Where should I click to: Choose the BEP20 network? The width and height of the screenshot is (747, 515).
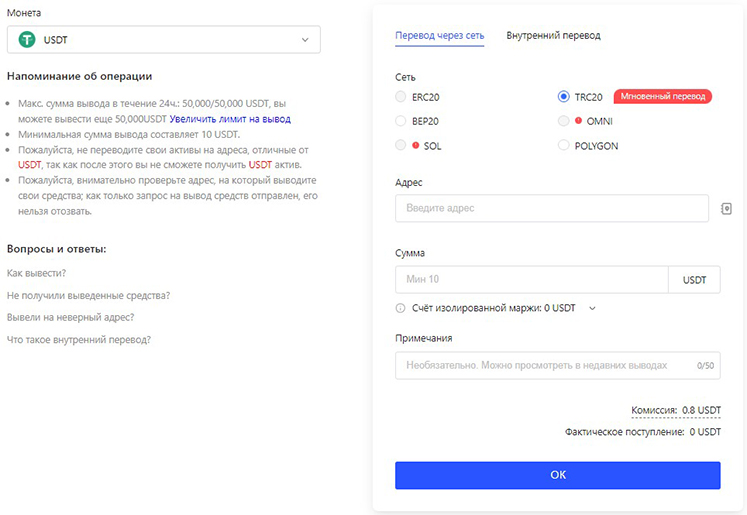[x=403, y=121]
